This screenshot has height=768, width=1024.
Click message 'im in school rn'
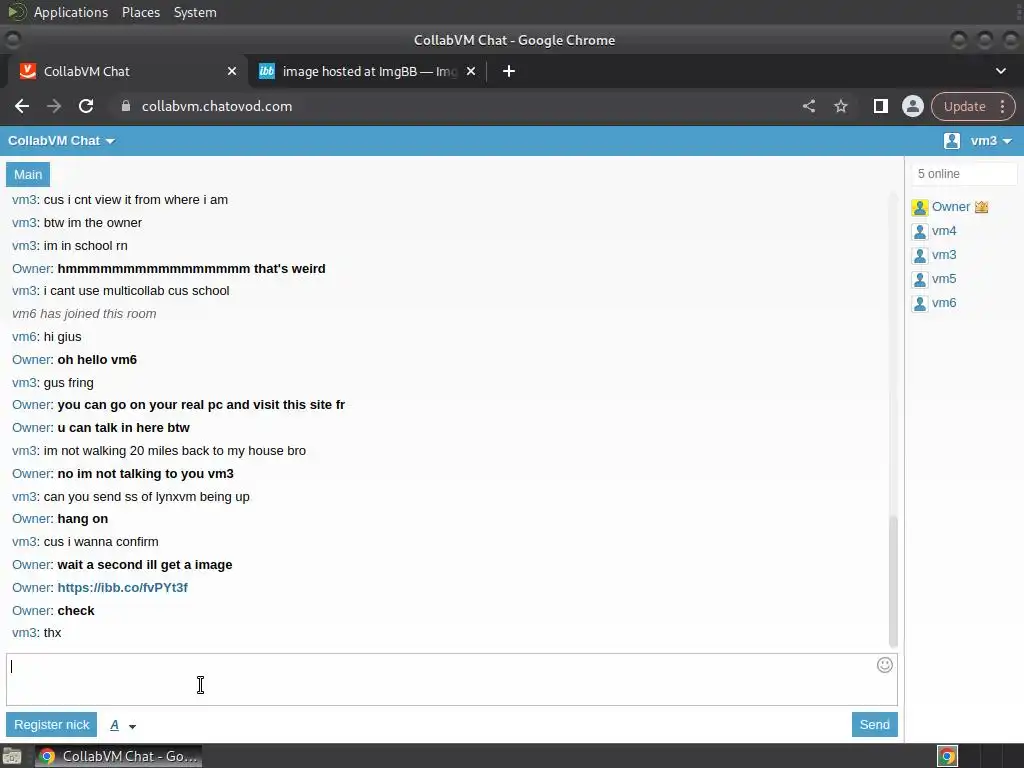pos(86,246)
